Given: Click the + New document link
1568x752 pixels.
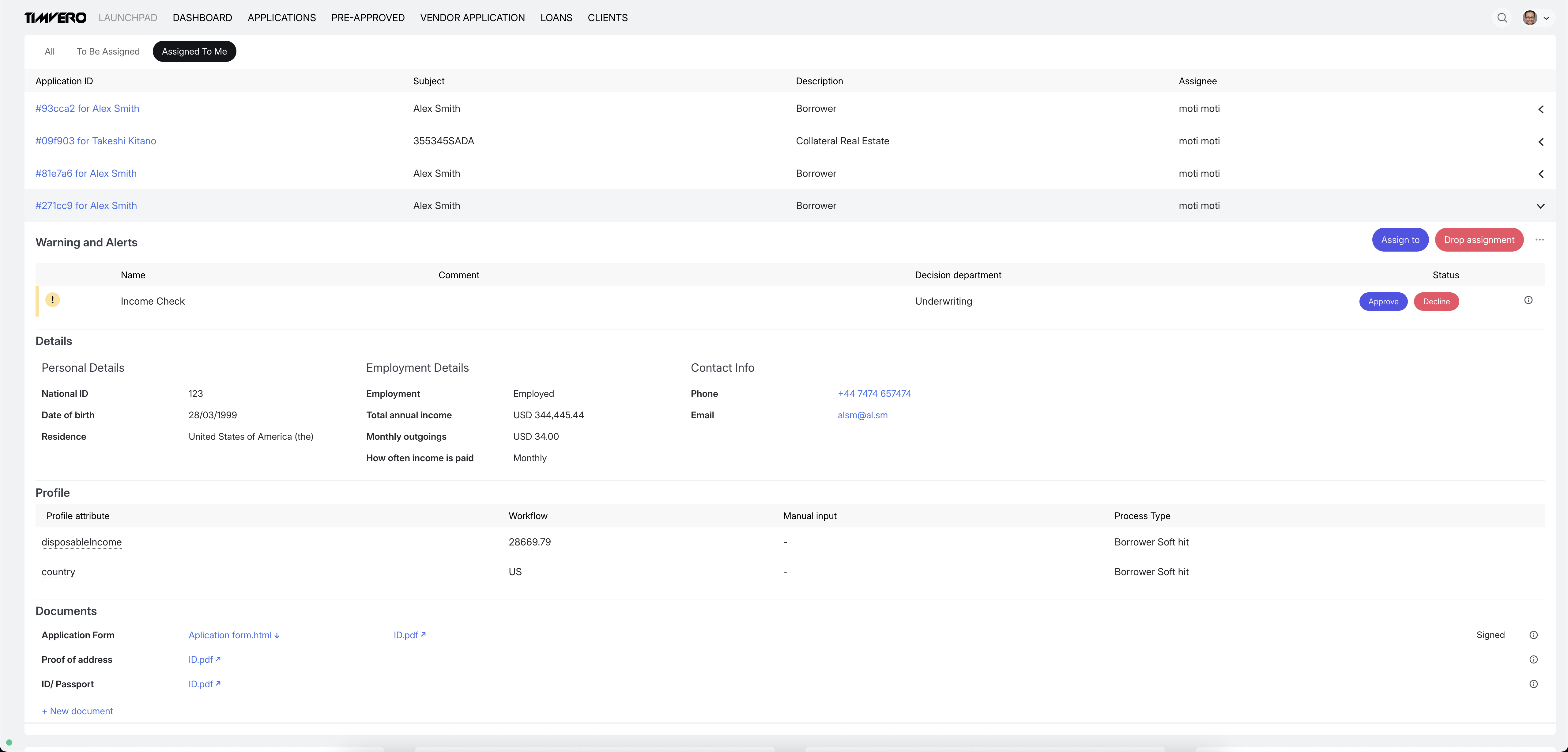Looking at the screenshot, I should click(77, 711).
